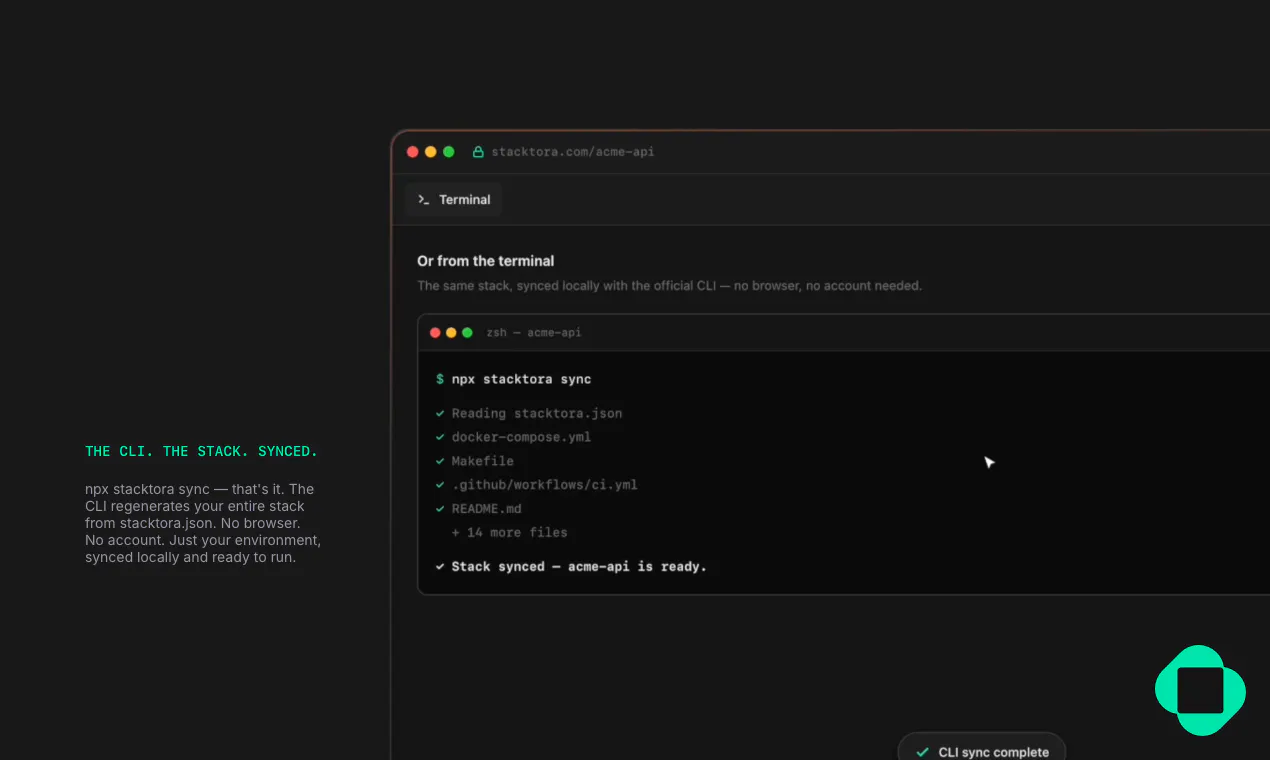The width and height of the screenshot is (1270, 760).
Task: Click the README.md output line
Action: [x=486, y=509]
